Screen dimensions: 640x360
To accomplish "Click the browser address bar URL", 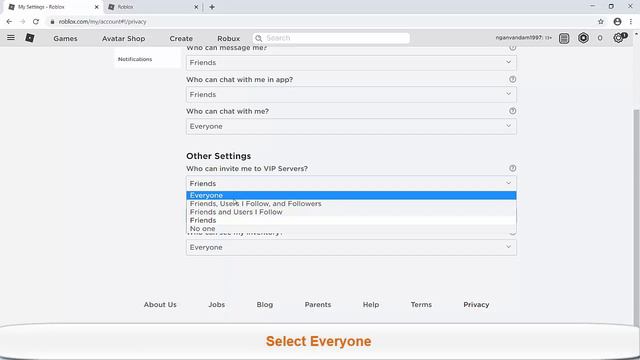I will pos(102,22).
